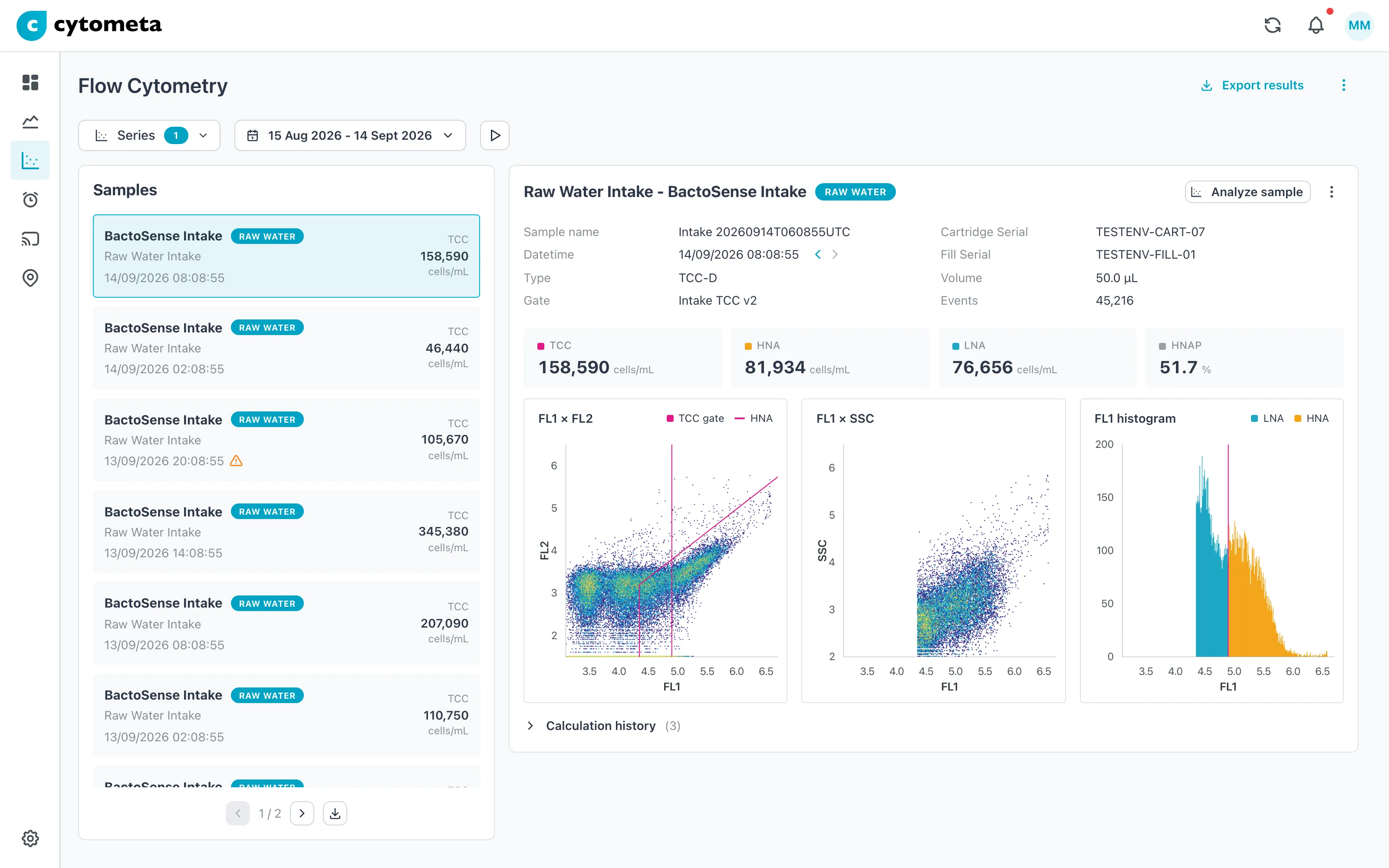Click the HNAP grey swatch in stats card

(x=1162, y=345)
